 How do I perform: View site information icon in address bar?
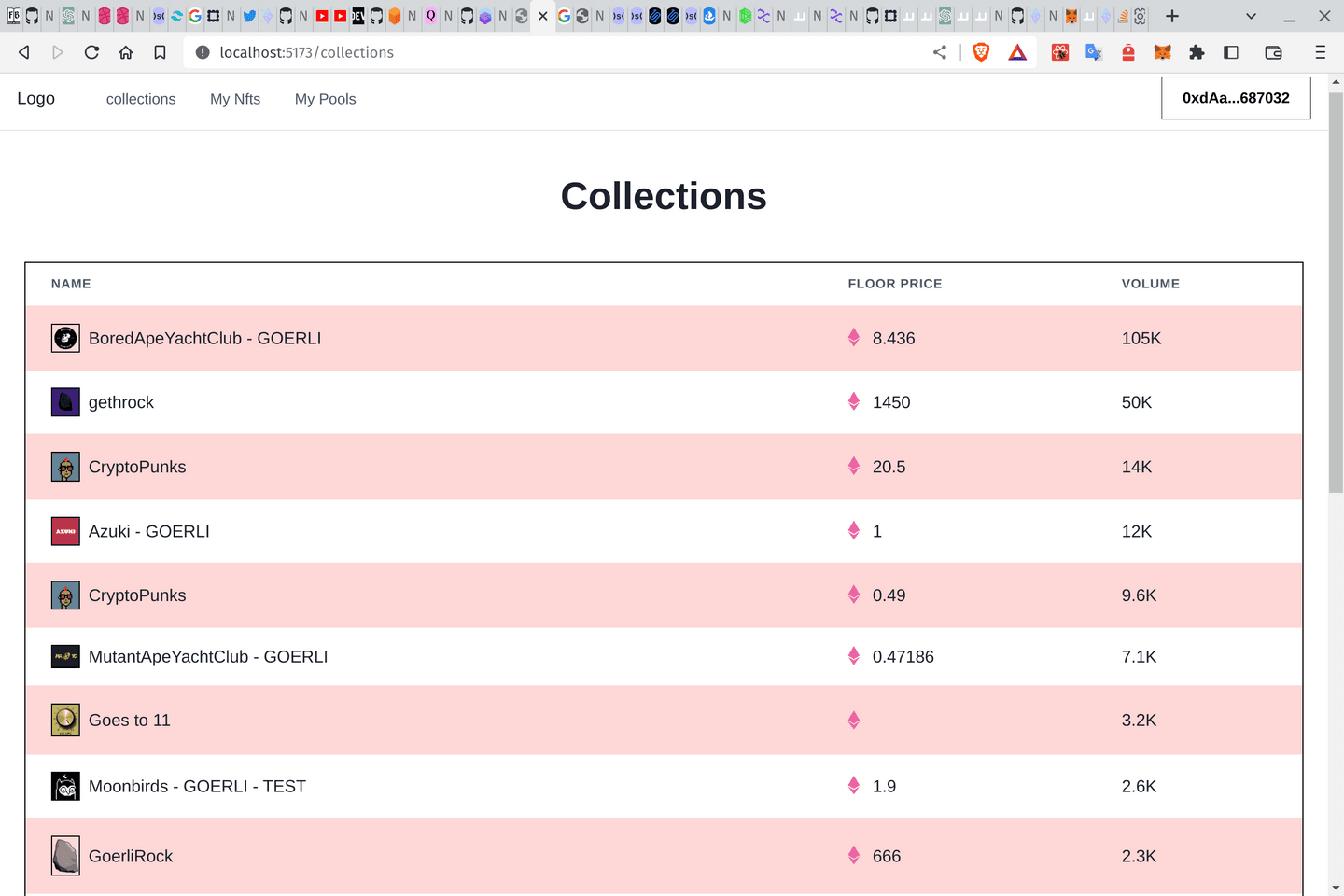click(x=203, y=52)
